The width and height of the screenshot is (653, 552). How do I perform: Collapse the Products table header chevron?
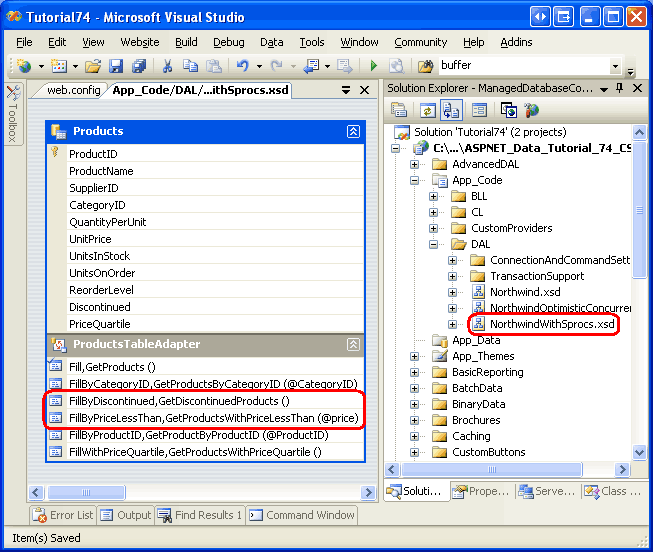point(353,131)
